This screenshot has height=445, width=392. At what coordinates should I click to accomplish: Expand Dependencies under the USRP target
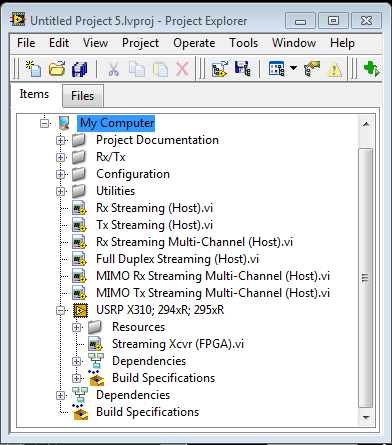[76, 361]
